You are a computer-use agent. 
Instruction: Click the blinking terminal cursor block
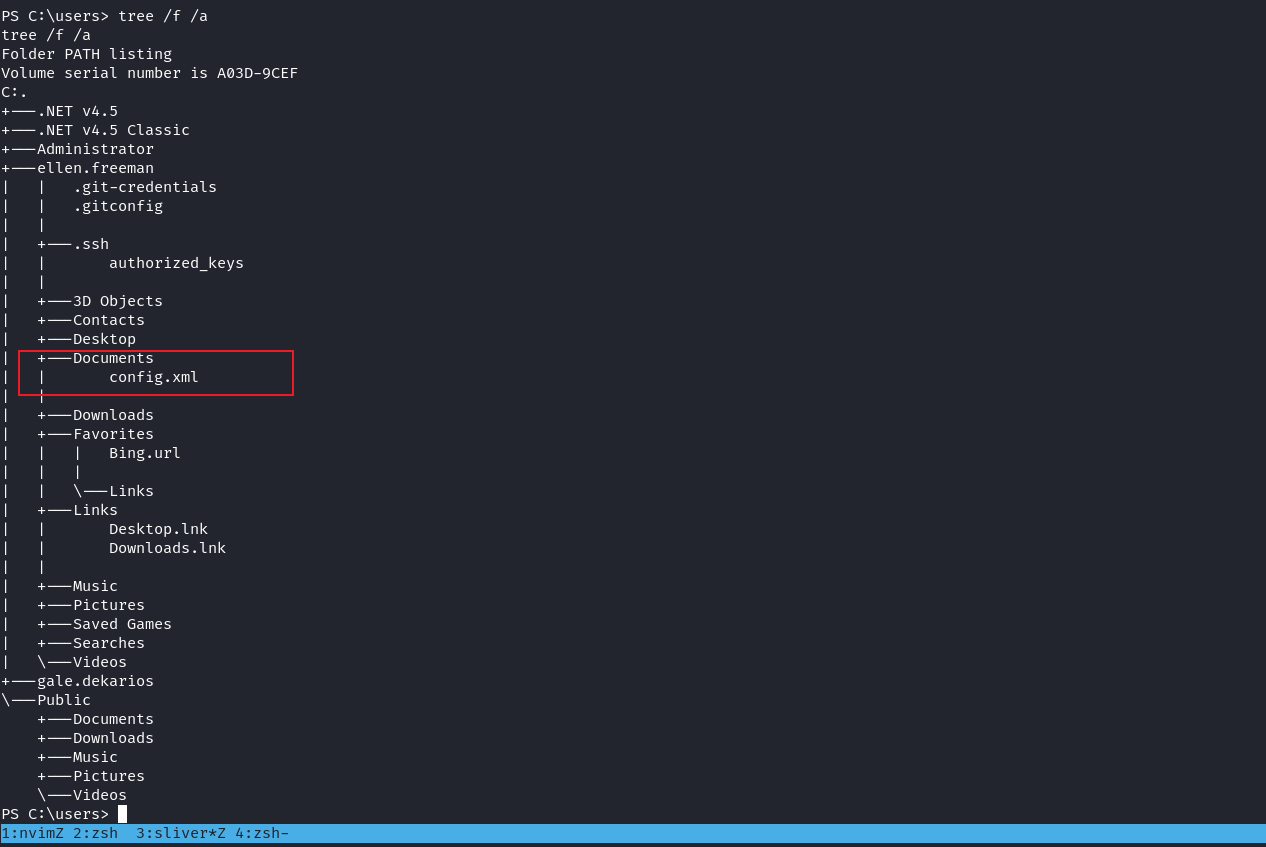122,813
